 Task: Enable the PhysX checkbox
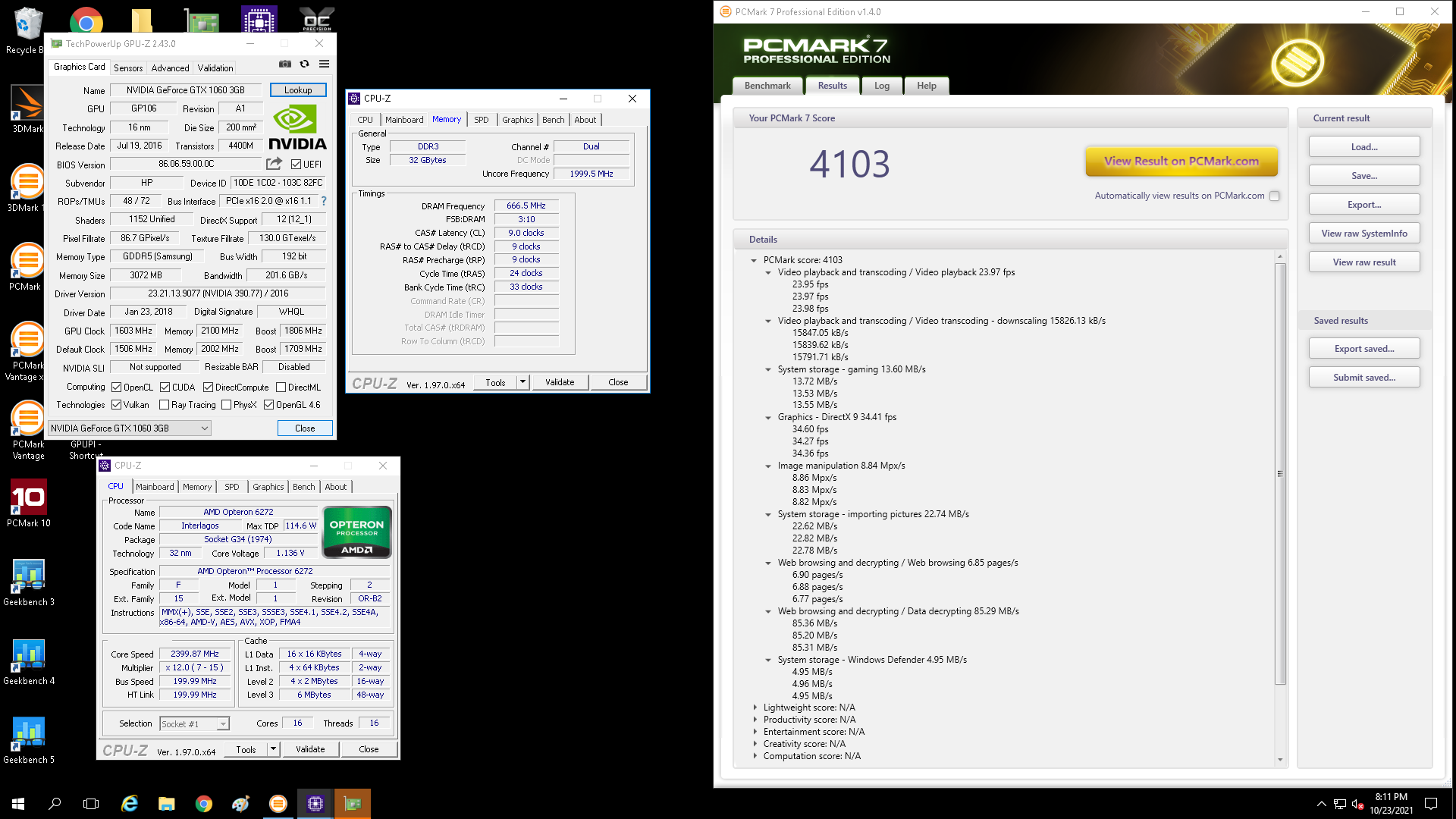[226, 405]
